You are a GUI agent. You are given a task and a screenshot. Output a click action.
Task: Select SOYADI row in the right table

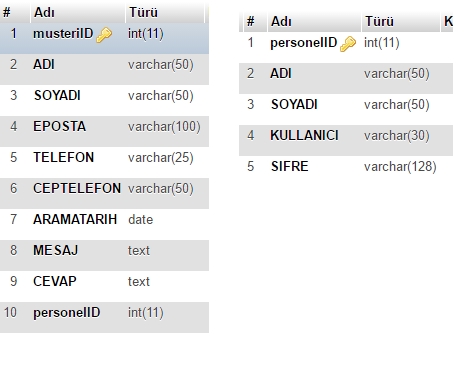(346, 109)
